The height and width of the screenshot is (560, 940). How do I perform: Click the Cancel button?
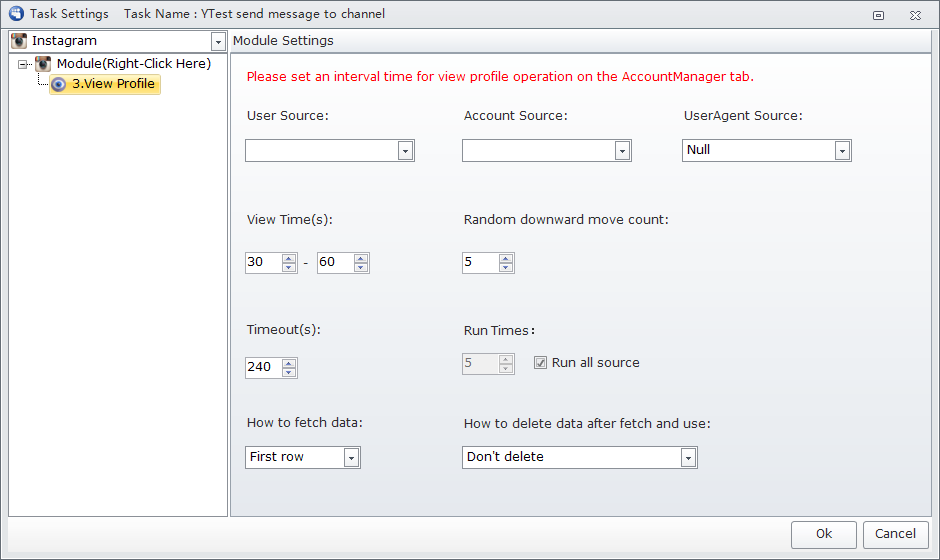click(x=896, y=534)
